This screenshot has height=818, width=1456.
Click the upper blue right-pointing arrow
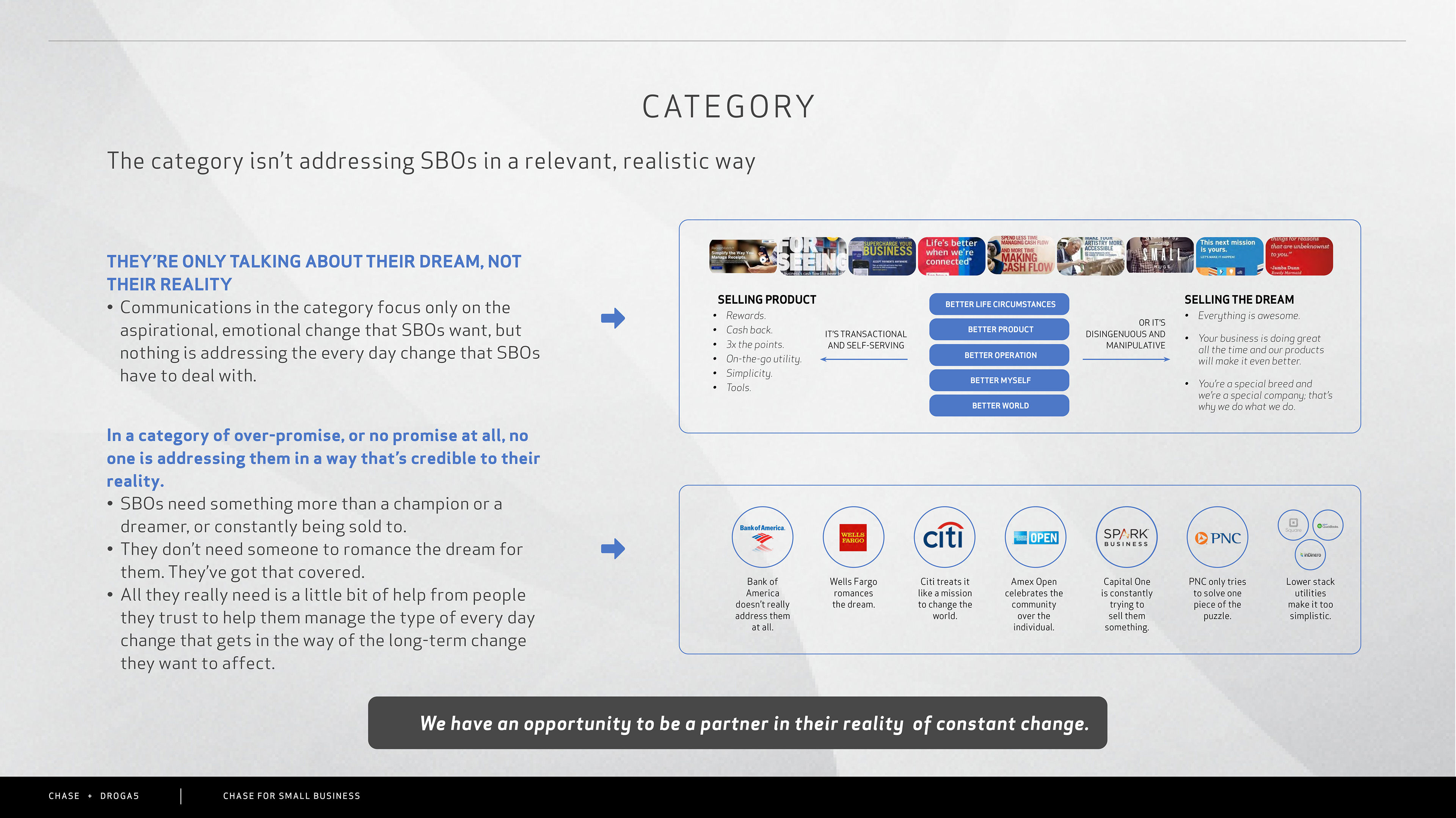tap(613, 318)
